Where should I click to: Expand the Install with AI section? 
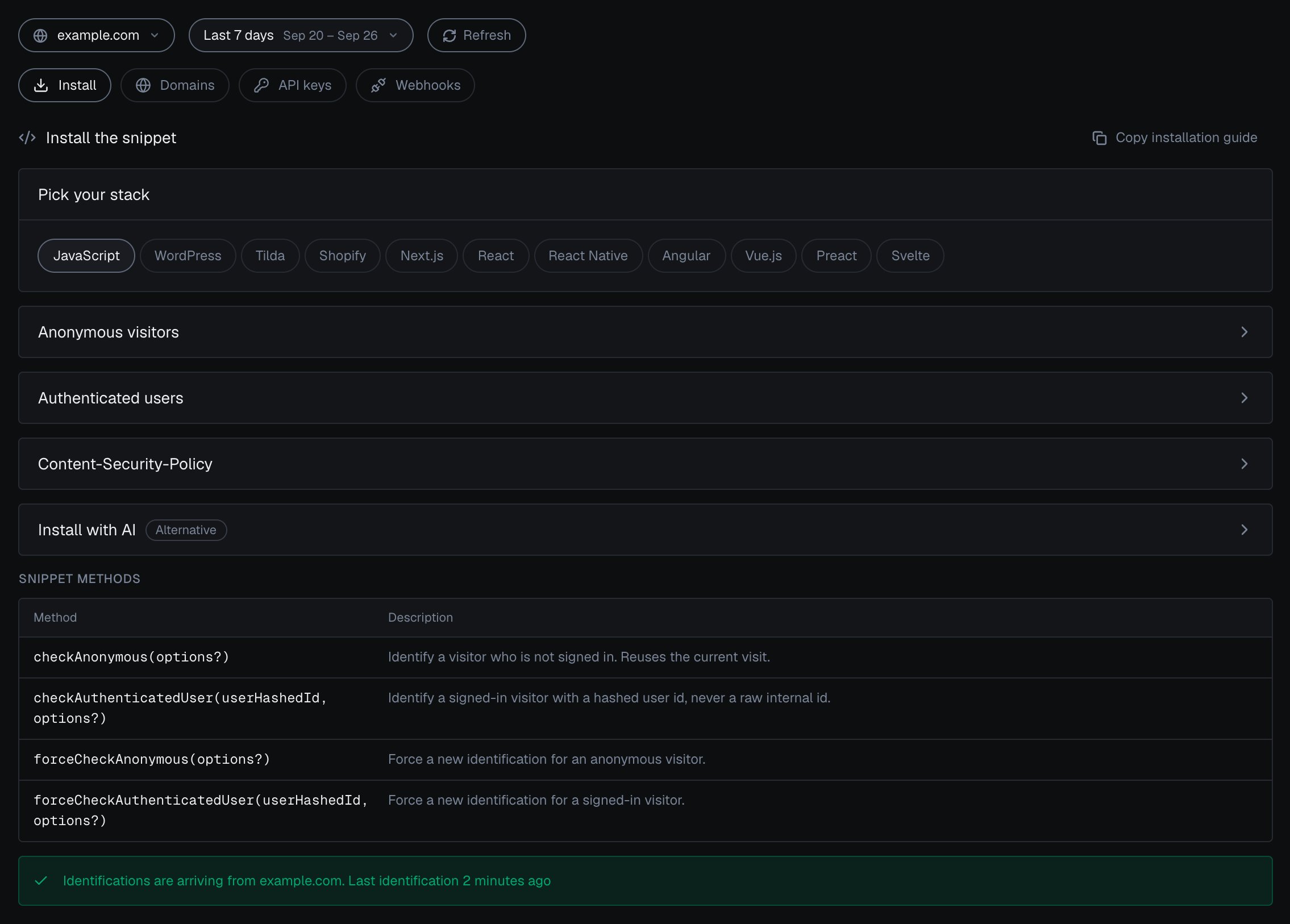click(x=645, y=530)
